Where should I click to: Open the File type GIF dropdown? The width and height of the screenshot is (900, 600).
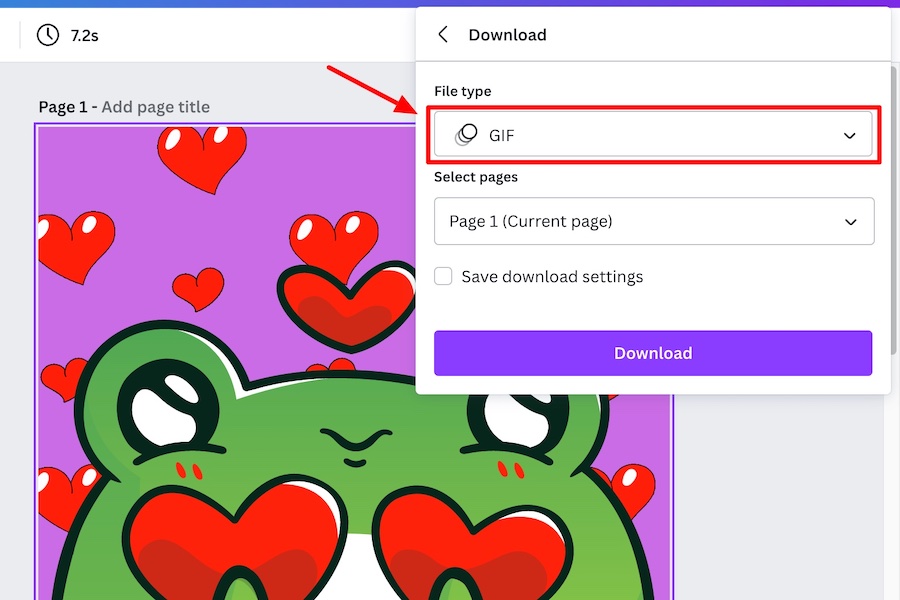coord(653,135)
